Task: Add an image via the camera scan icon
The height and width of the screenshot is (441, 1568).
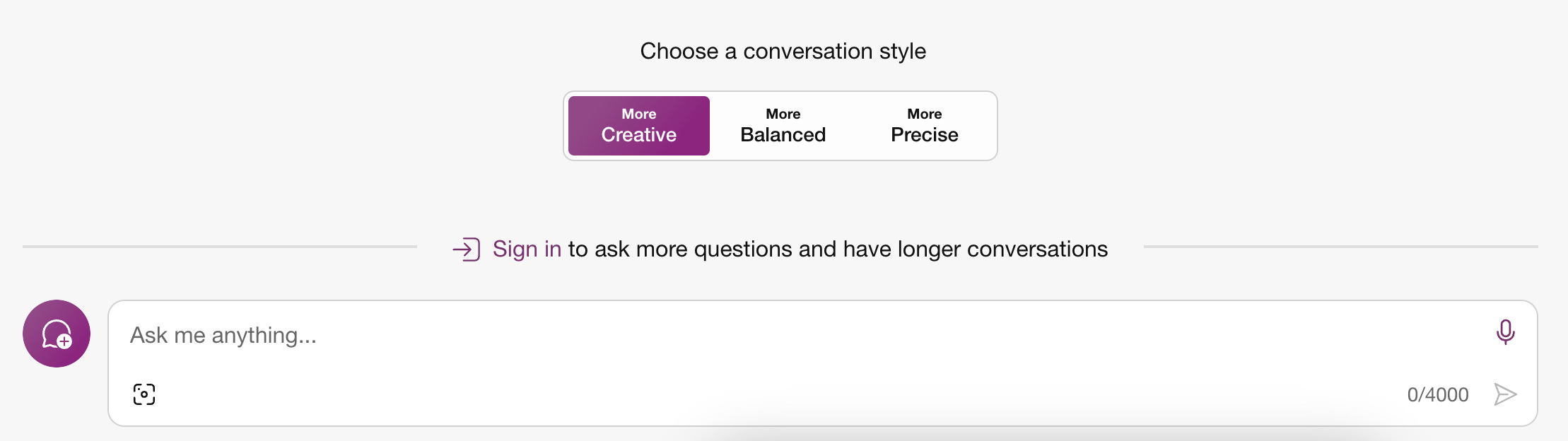Action: coord(144,394)
